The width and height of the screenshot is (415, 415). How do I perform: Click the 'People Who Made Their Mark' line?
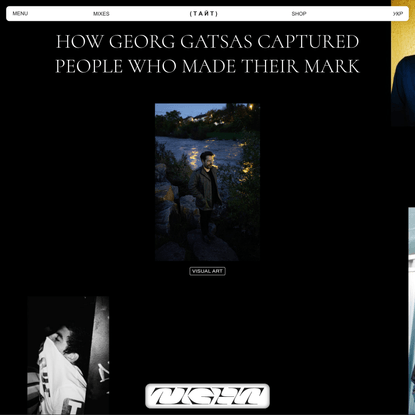[207, 66]
